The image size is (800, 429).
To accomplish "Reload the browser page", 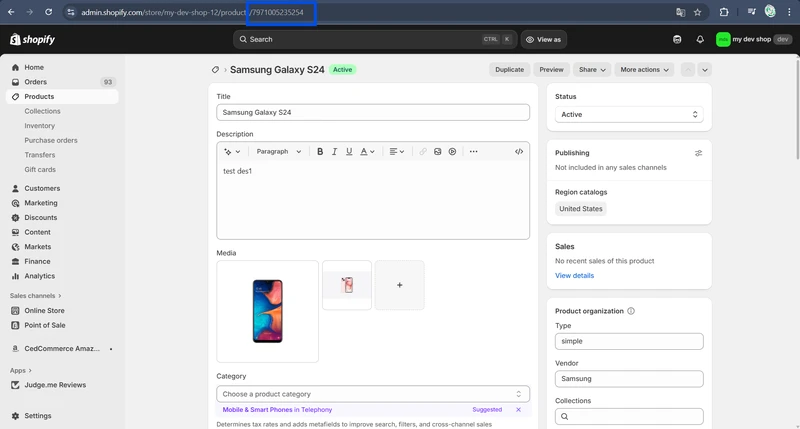I will coord(48,12).
